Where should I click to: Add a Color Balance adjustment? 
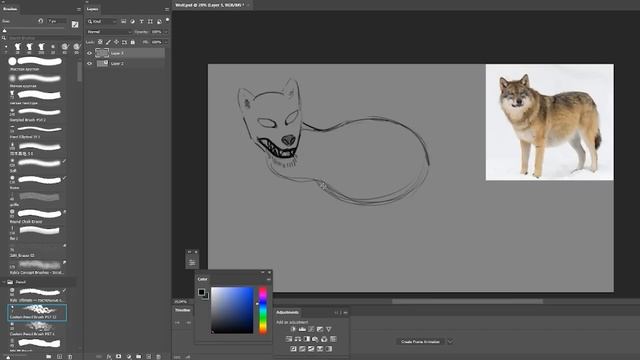298,339
